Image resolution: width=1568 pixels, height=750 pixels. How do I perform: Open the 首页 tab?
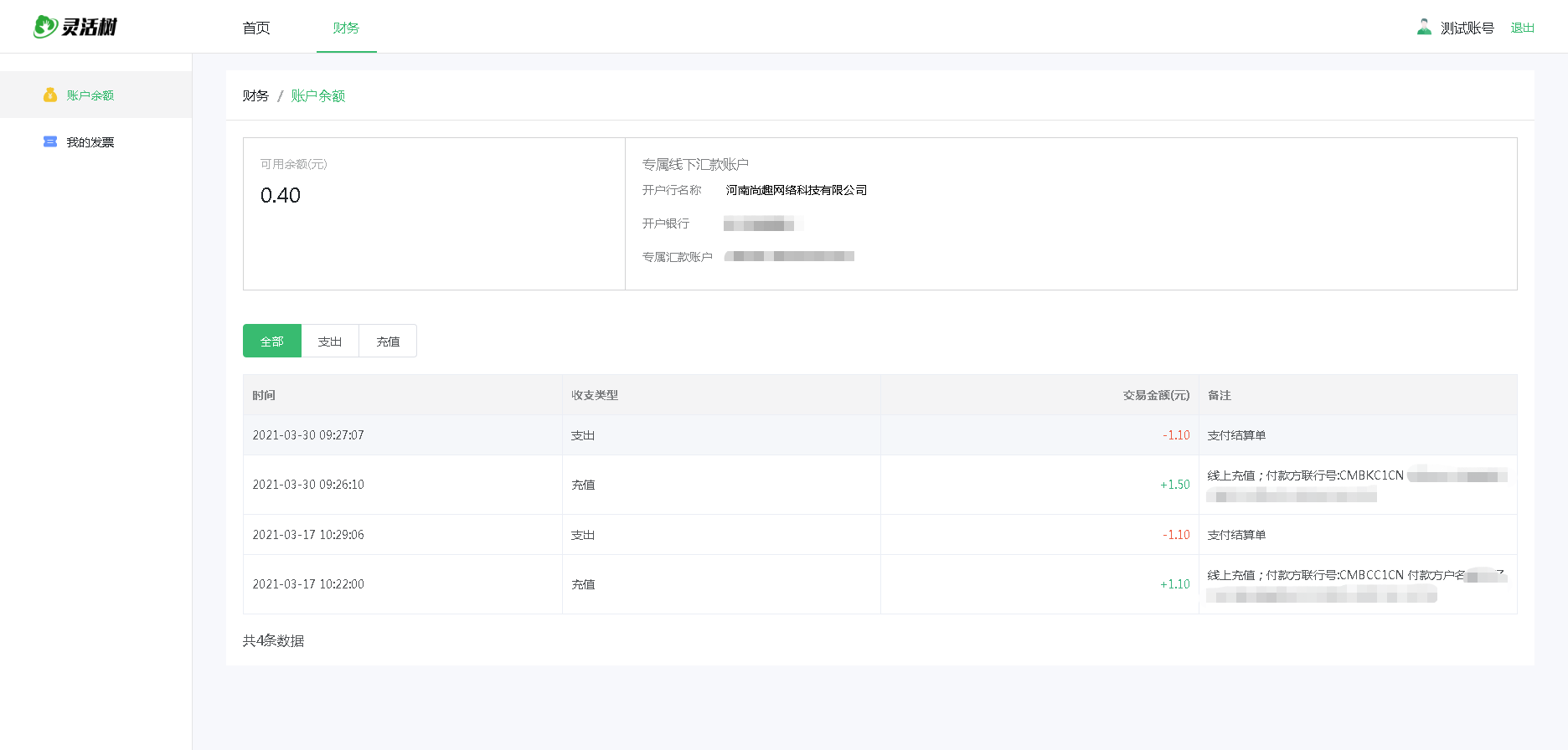pos(256,28)
